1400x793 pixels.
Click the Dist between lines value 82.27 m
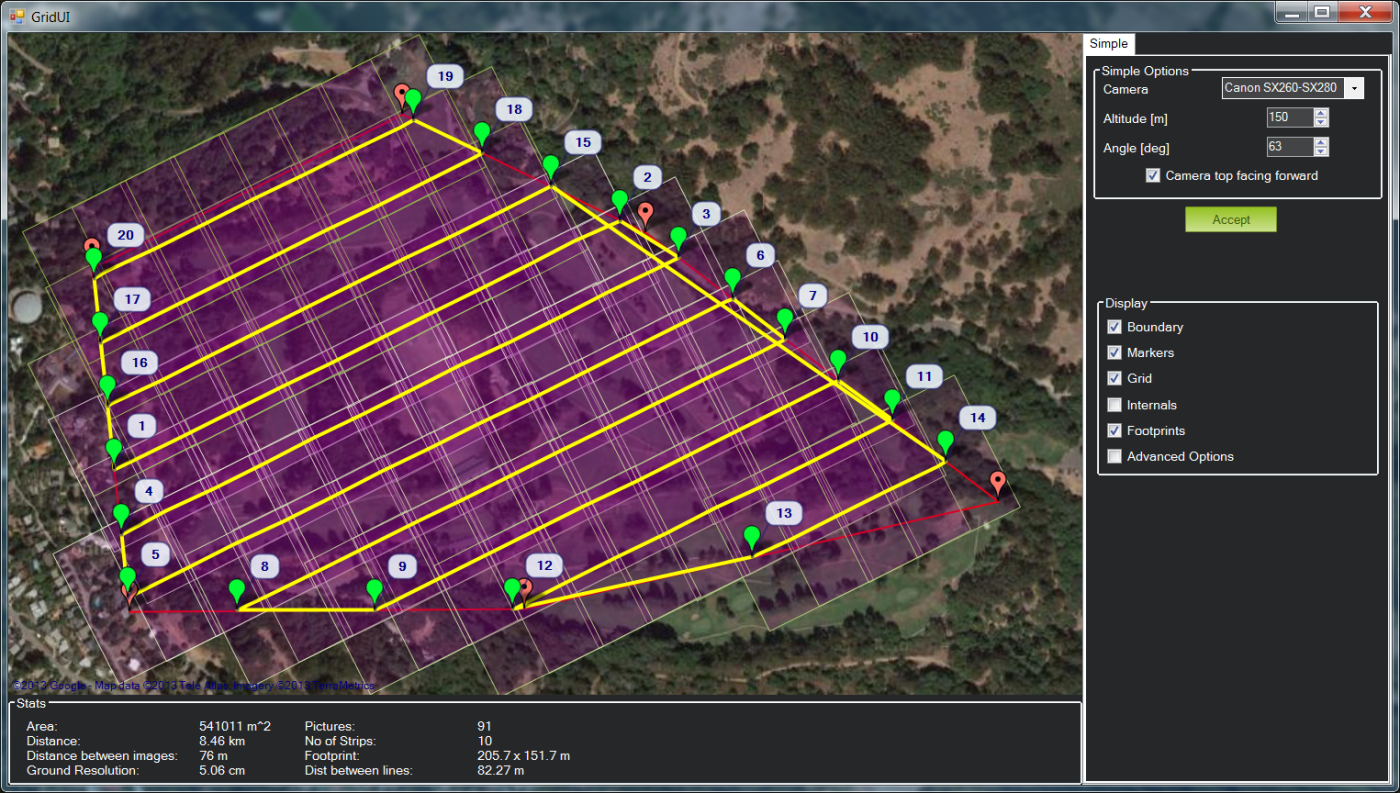coord(501,771)
